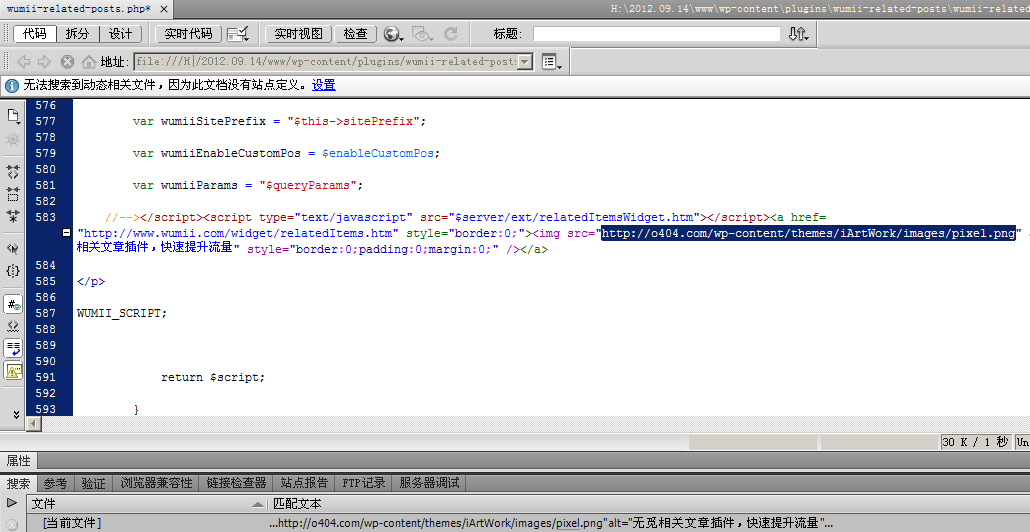1030x532 pixels.
Task: Open 浏览器兼容性 tab
Action: pos(156,483)
